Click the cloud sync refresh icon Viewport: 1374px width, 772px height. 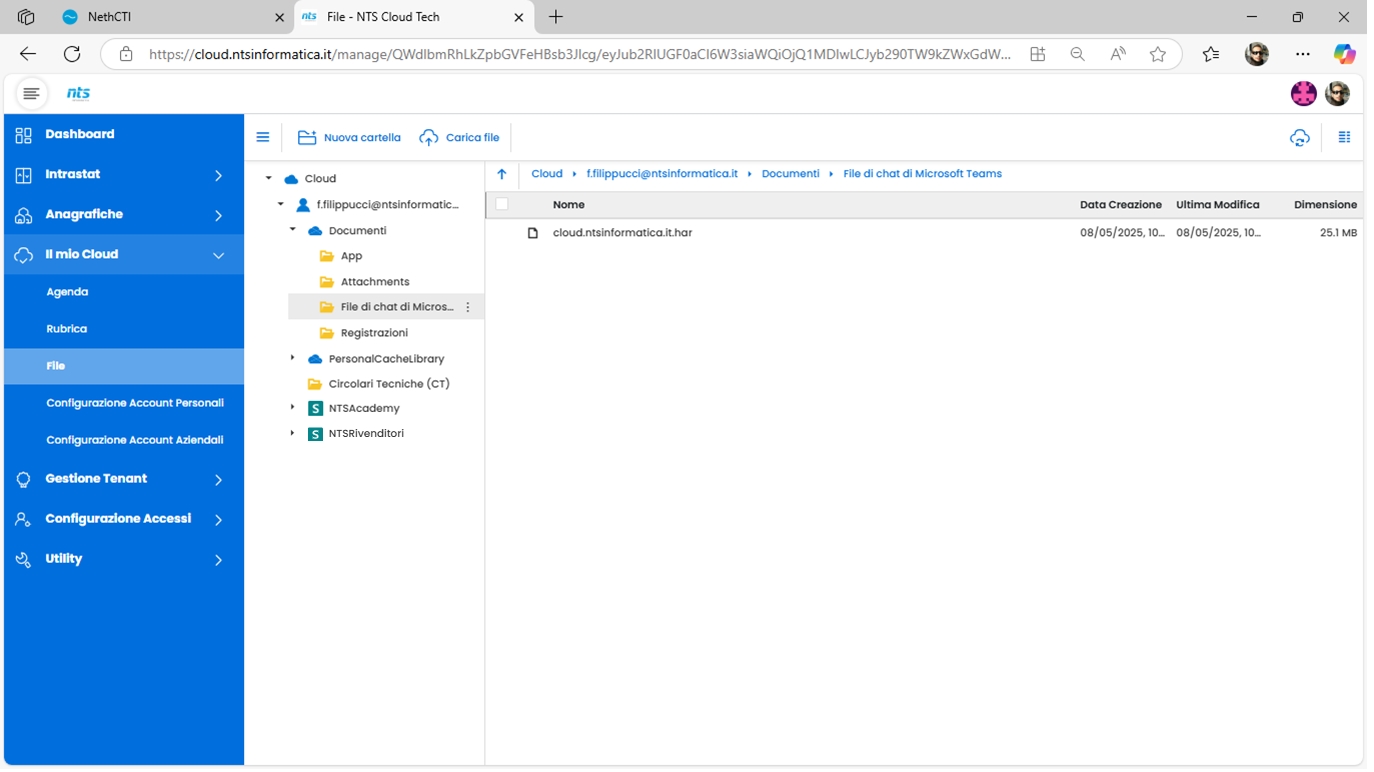coord(1300,138)
